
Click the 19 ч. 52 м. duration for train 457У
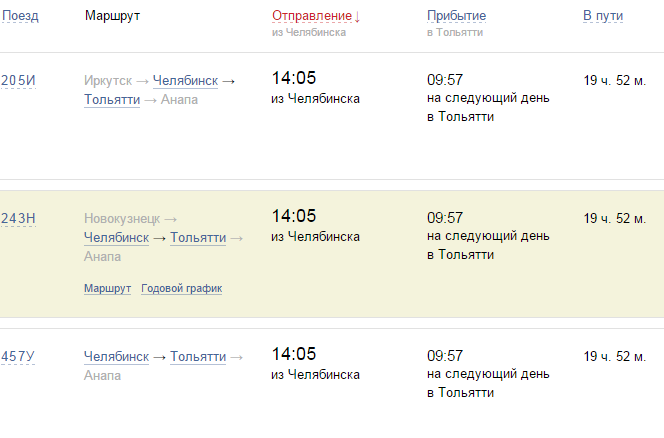pos(615,356)
